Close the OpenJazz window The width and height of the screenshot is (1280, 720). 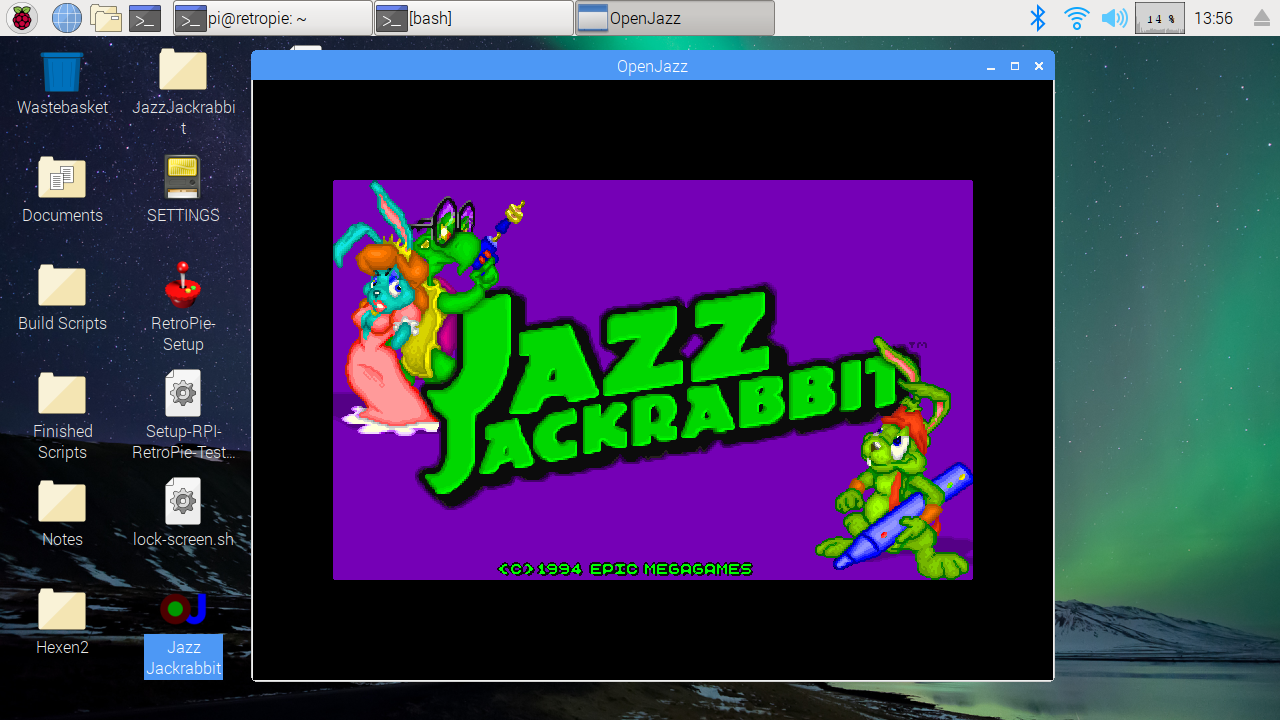1039,66
